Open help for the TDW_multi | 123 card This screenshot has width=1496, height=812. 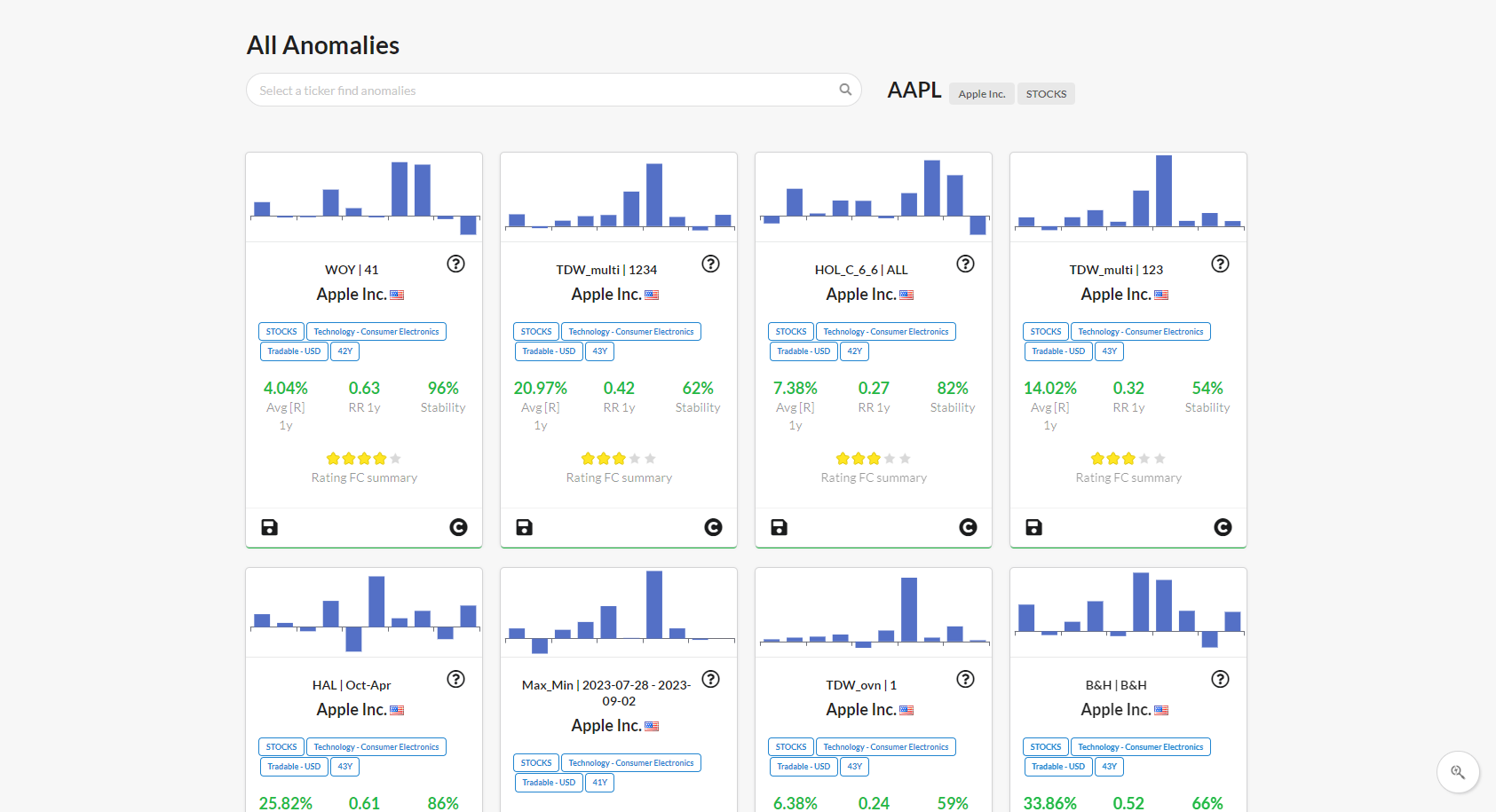(1220, 264)
